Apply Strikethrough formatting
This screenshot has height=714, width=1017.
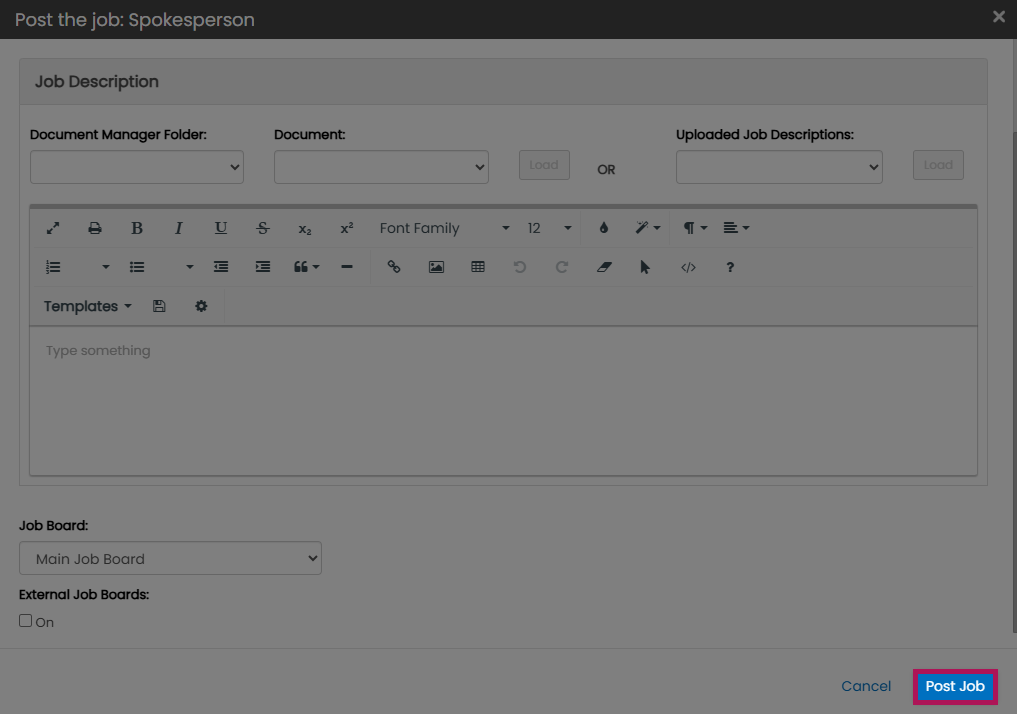(x=263, y=228)
